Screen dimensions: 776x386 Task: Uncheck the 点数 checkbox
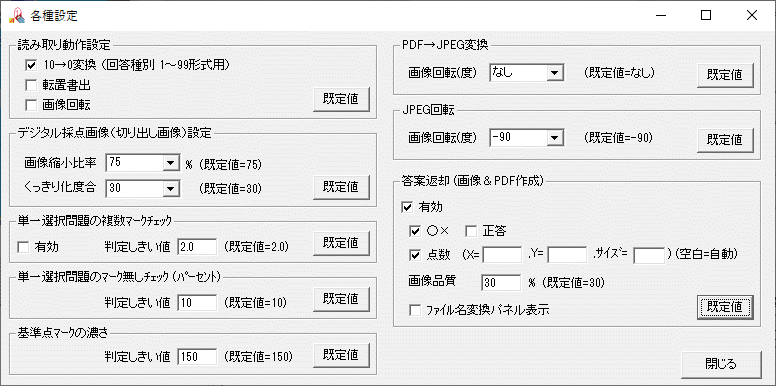pos(415,255)
